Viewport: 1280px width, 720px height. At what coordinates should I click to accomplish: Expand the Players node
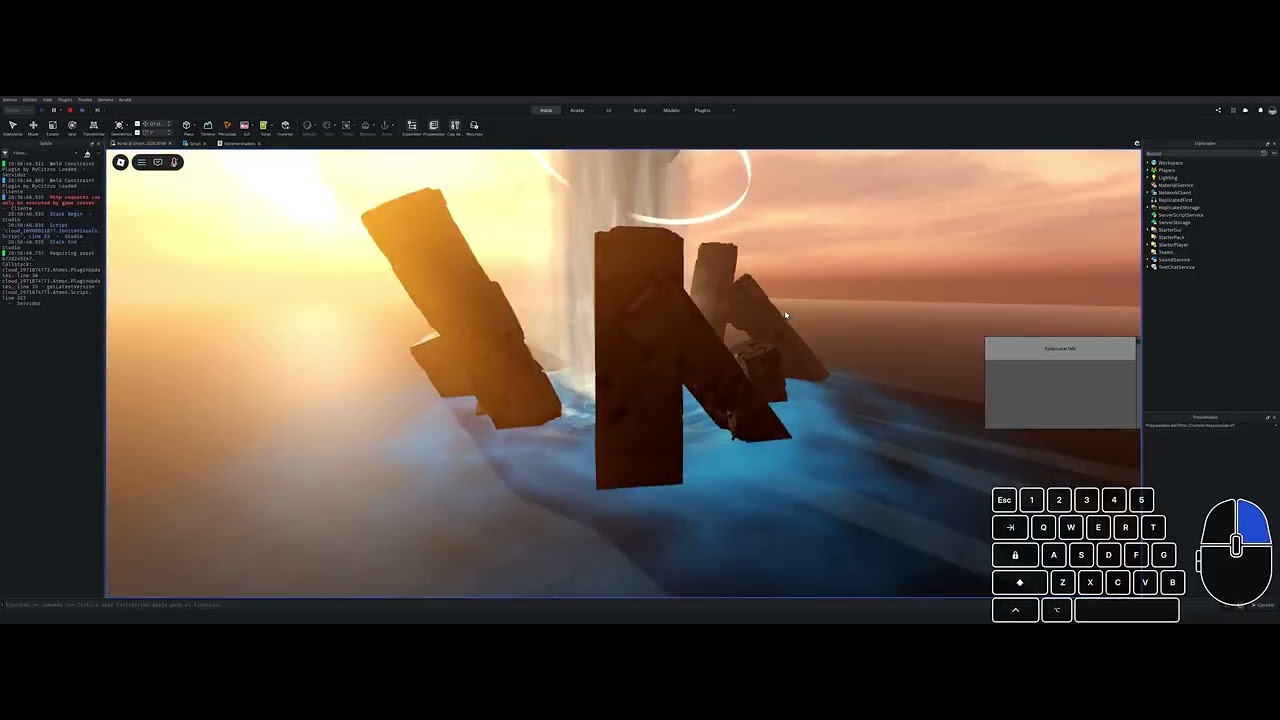tap(1148, 170)
